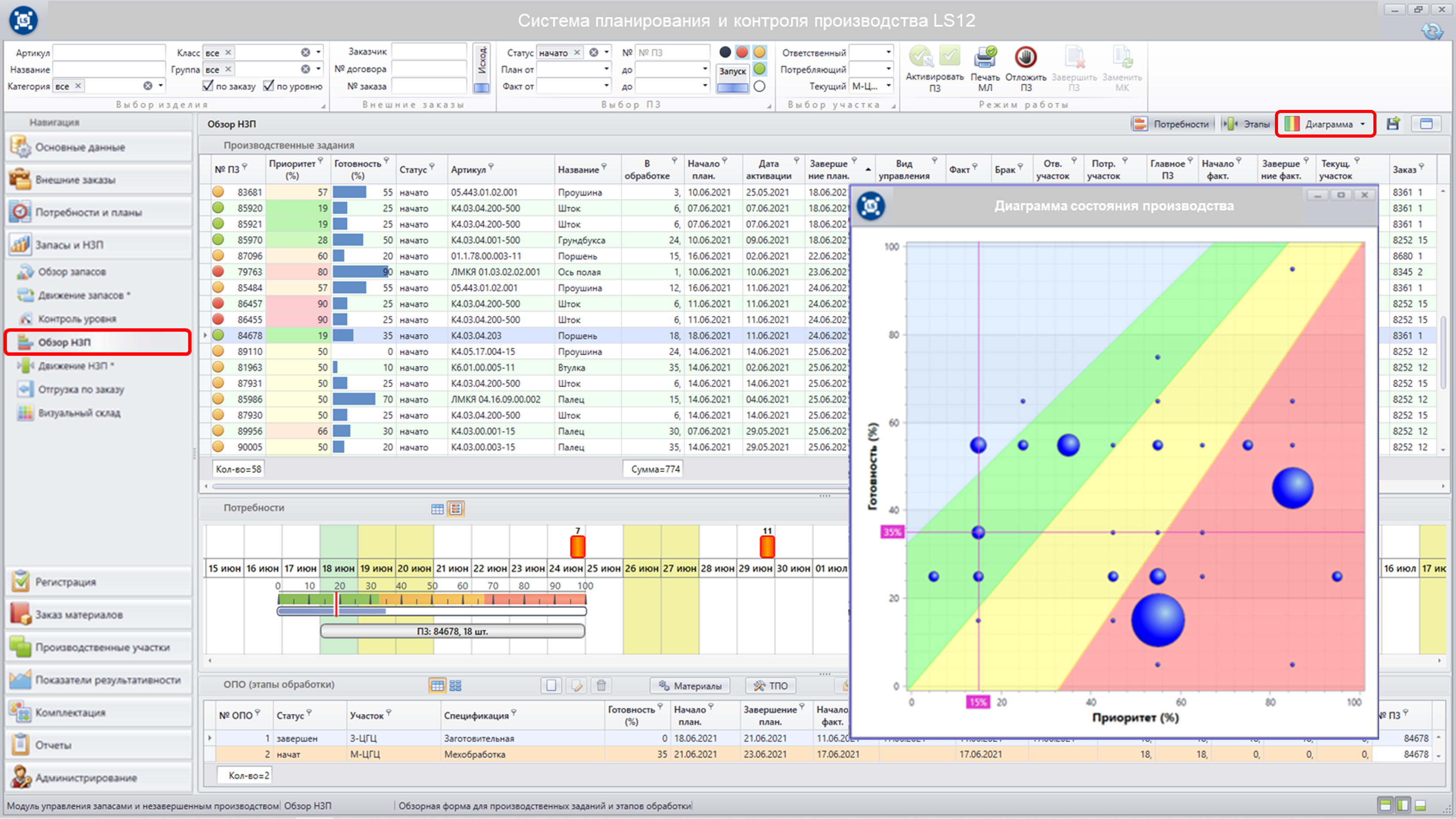Open Отгрузка по заказу in navigation
The height and width of the screenshot is (819, 1456).
coord(81,389)
